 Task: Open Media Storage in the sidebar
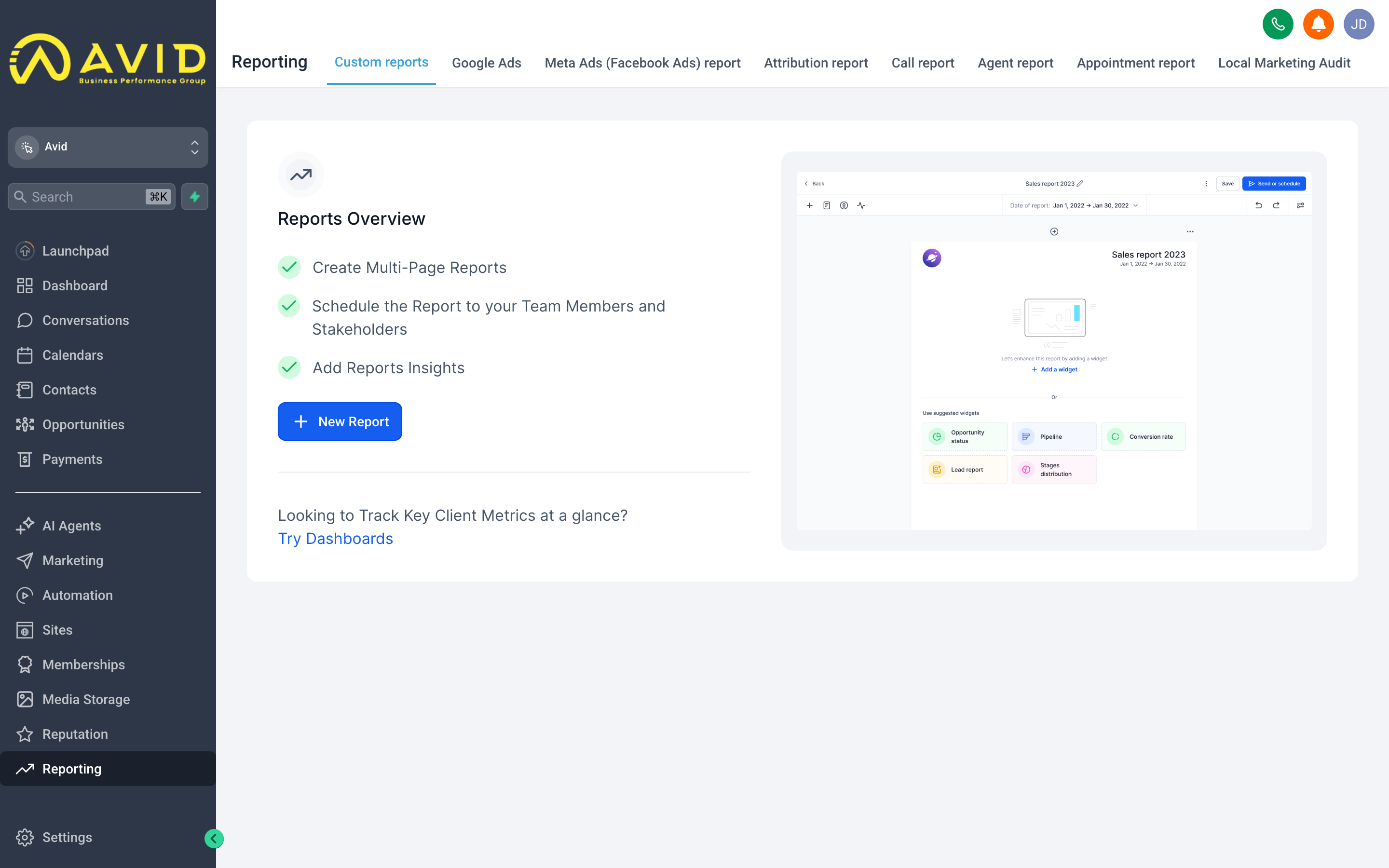click(108, 699)
